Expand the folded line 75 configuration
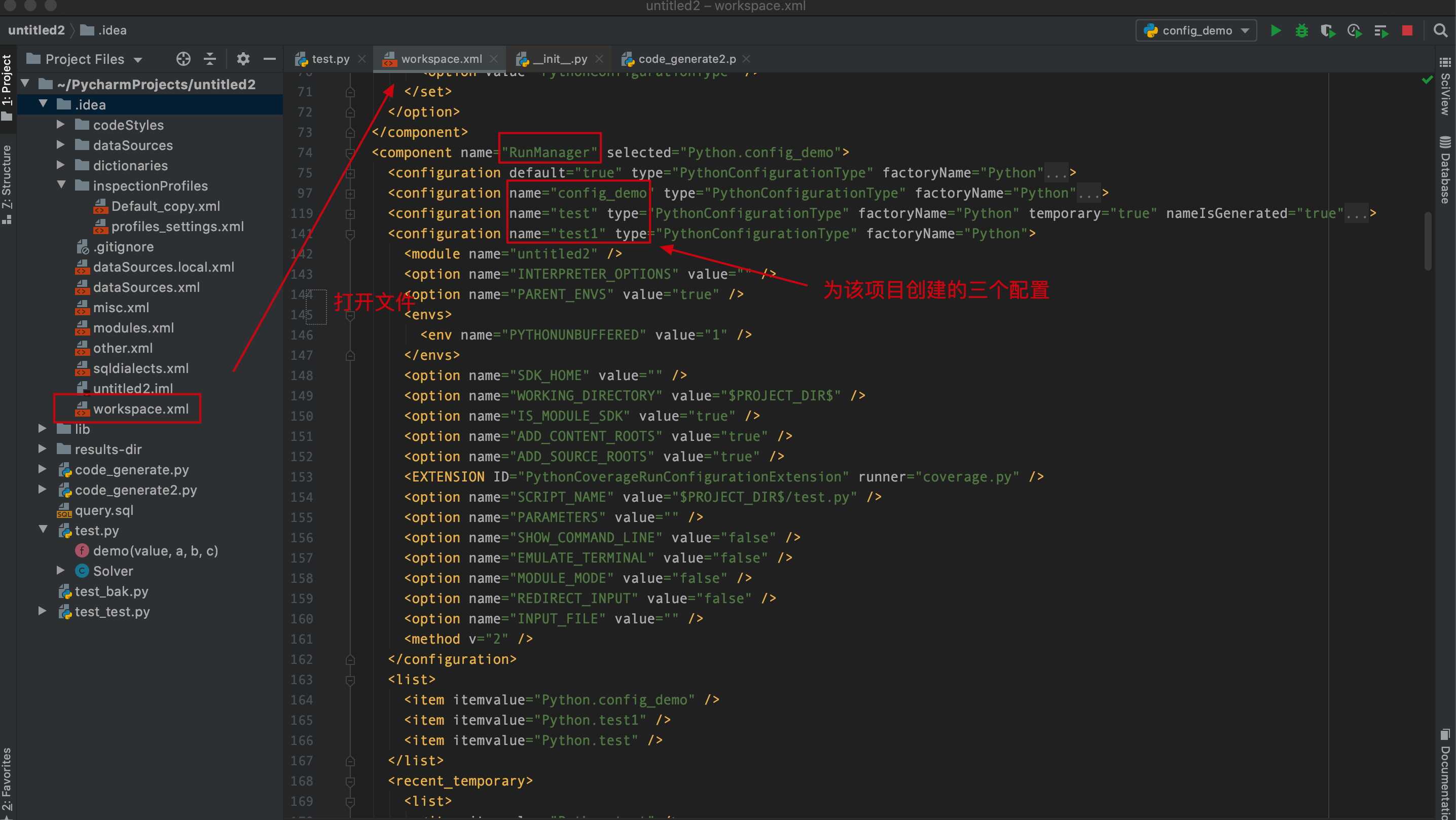The height and width of the screenshot is (820, 1456). [350, 173]
